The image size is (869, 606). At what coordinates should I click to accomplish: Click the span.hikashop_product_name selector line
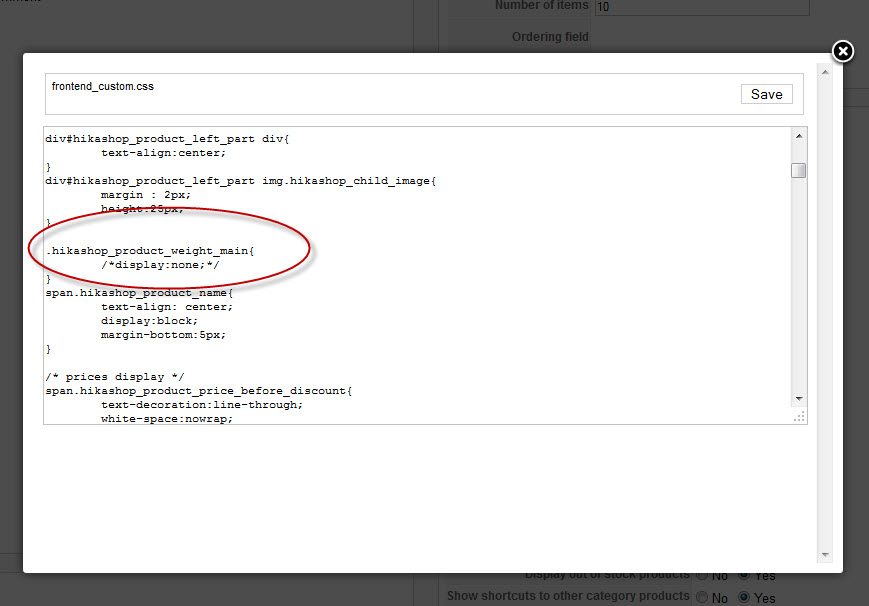coord(139,293)
